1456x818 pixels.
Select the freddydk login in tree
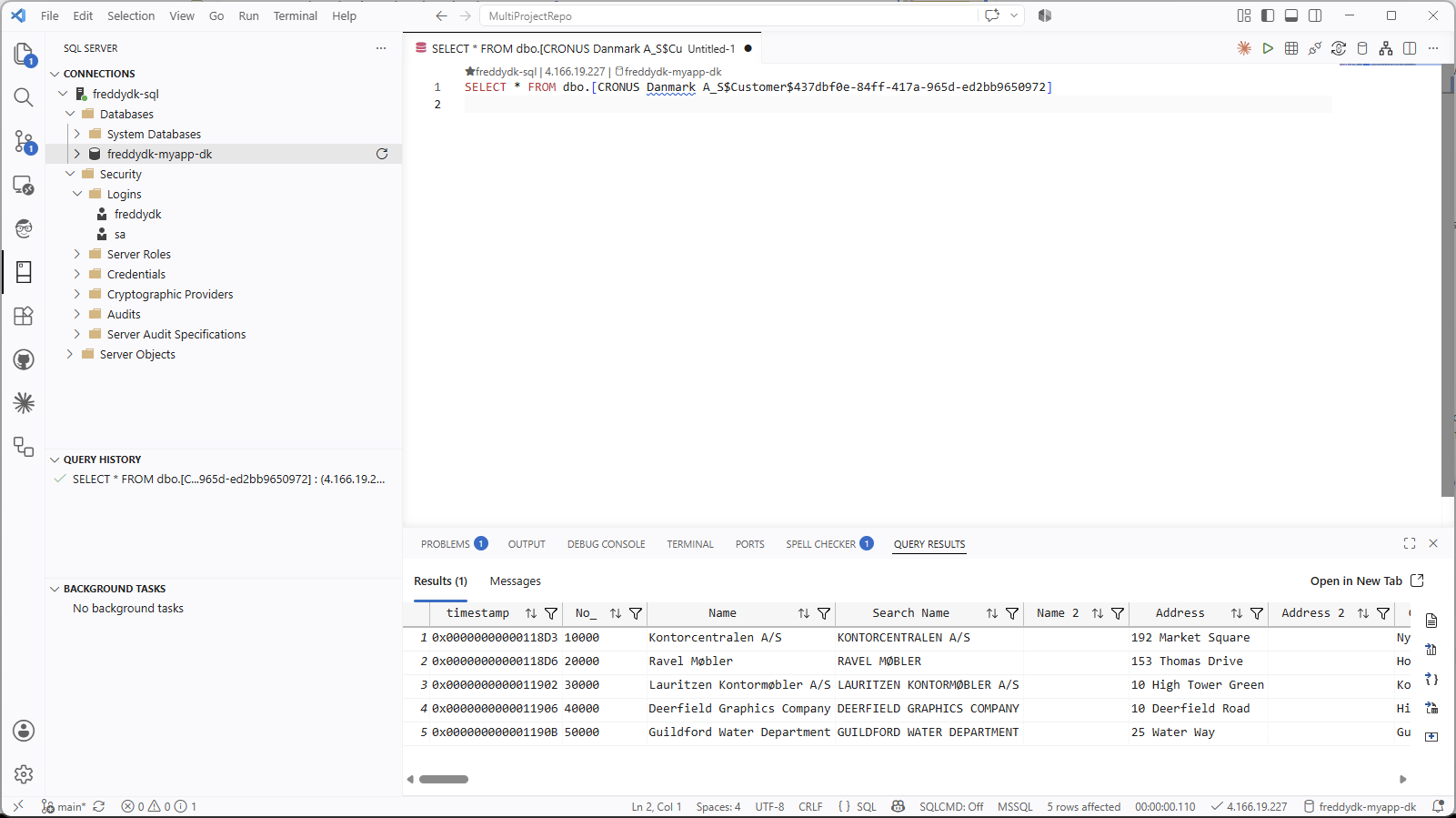pyautogui.click(x=137, y=214)
